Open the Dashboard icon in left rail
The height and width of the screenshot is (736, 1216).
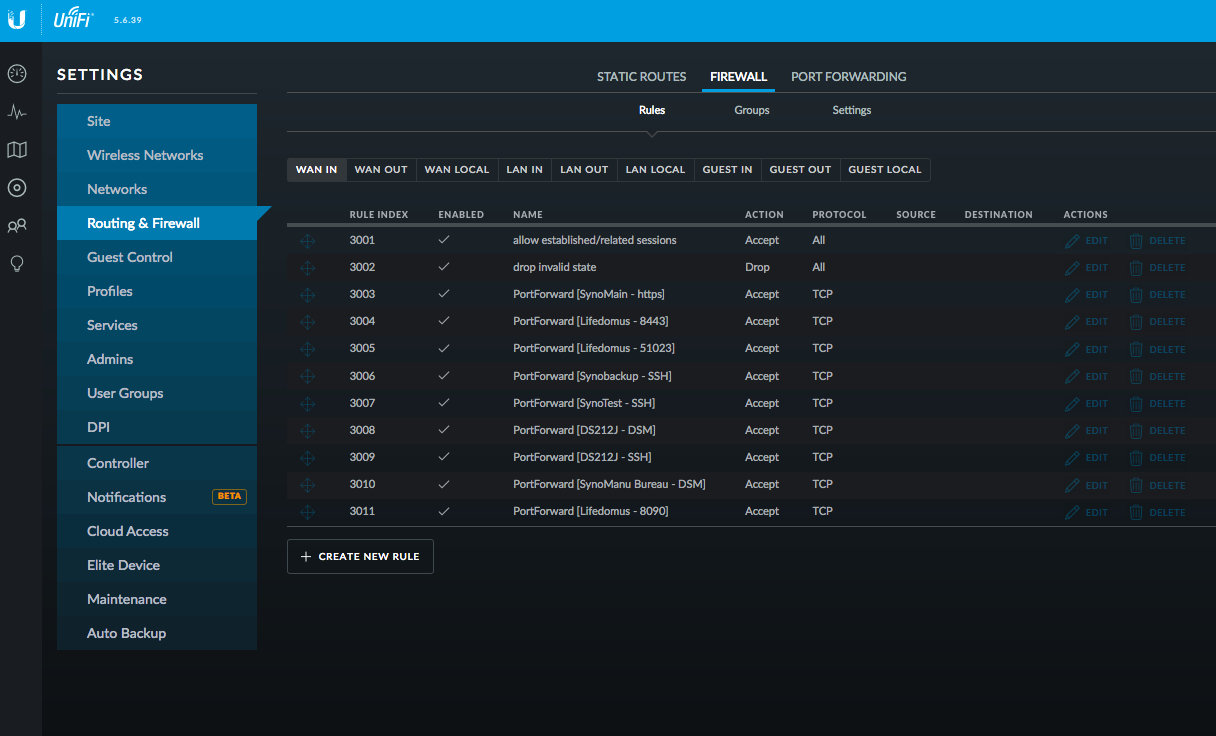tap(16, 74)
